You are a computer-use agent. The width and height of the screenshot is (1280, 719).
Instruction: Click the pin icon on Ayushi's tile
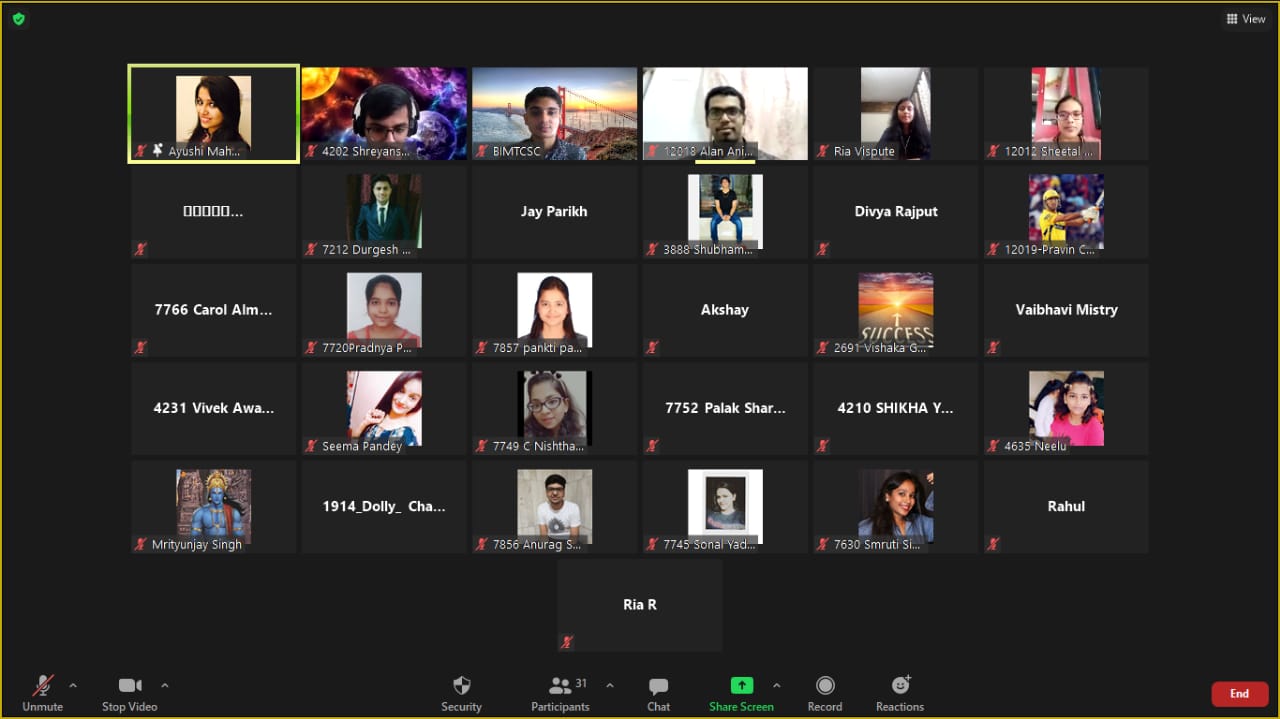point(158,151)
